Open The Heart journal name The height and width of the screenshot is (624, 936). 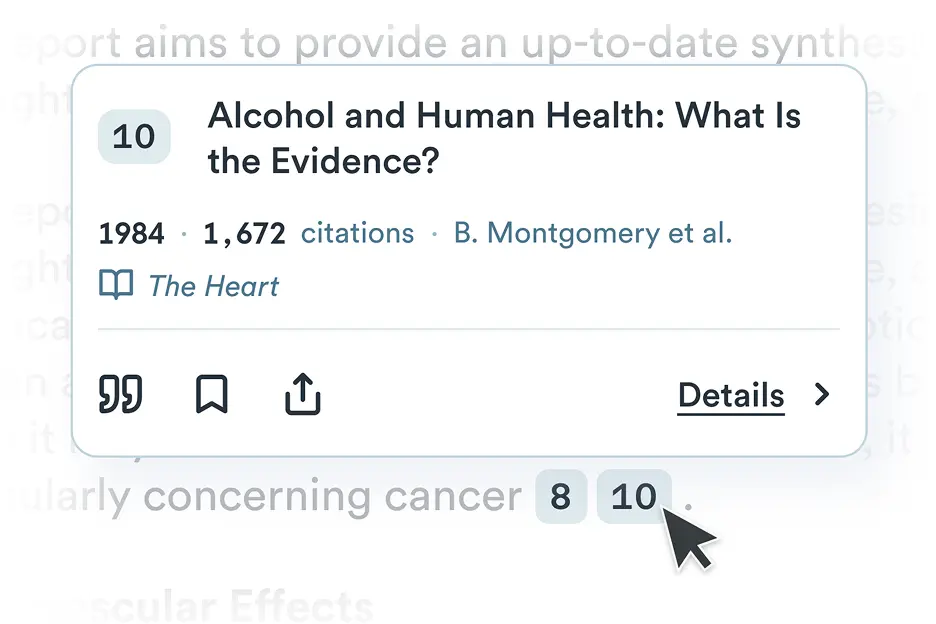click(x=213, y=286)
